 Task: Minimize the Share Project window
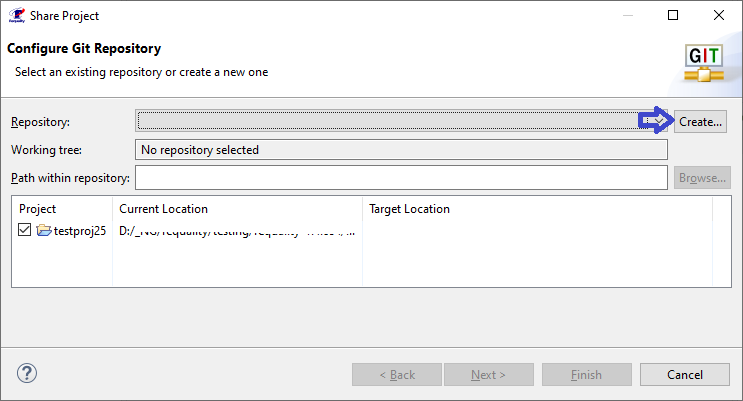tap(628, 15)
